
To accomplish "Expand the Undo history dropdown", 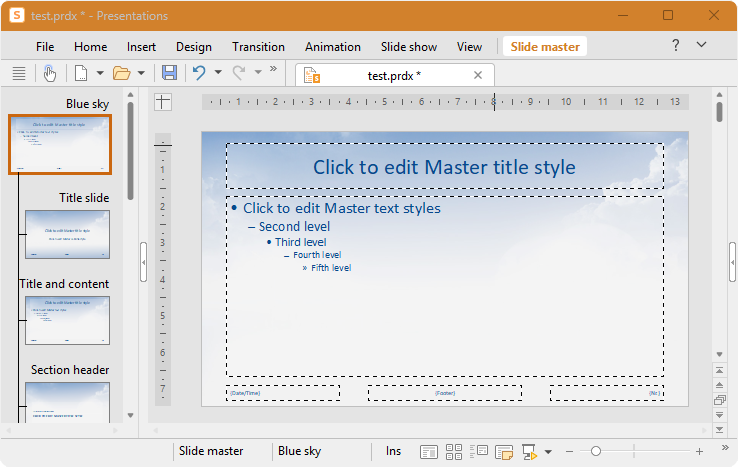I will click(218, 72).
